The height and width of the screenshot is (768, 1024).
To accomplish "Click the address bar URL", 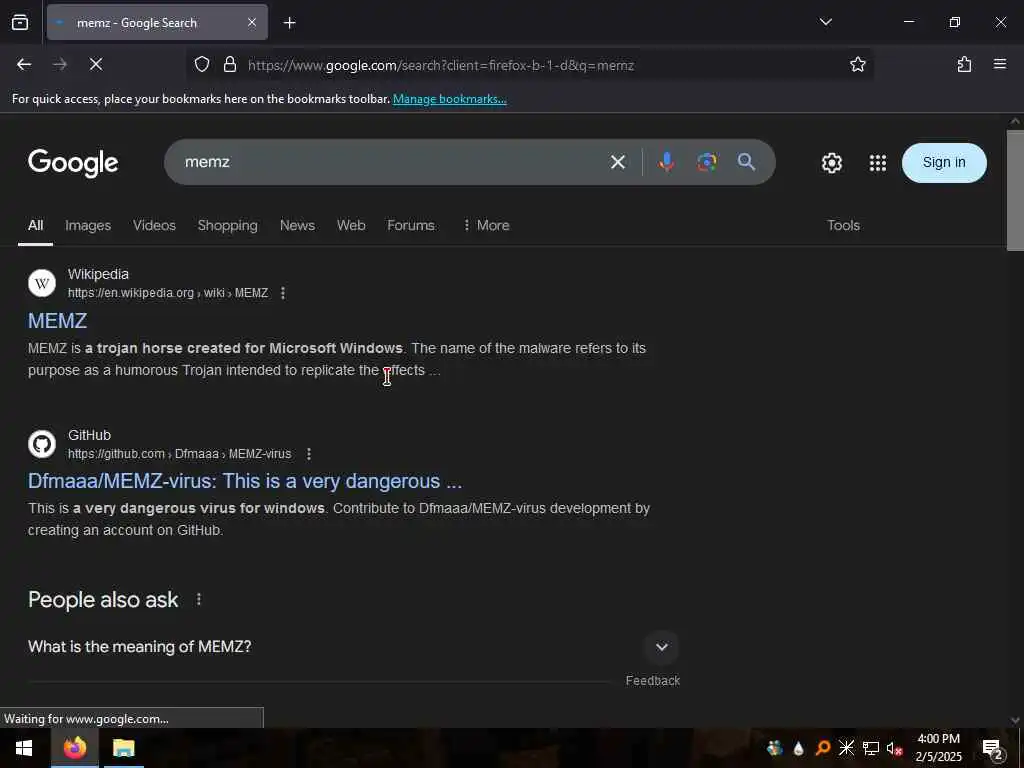I will click(x=441, y=65).
